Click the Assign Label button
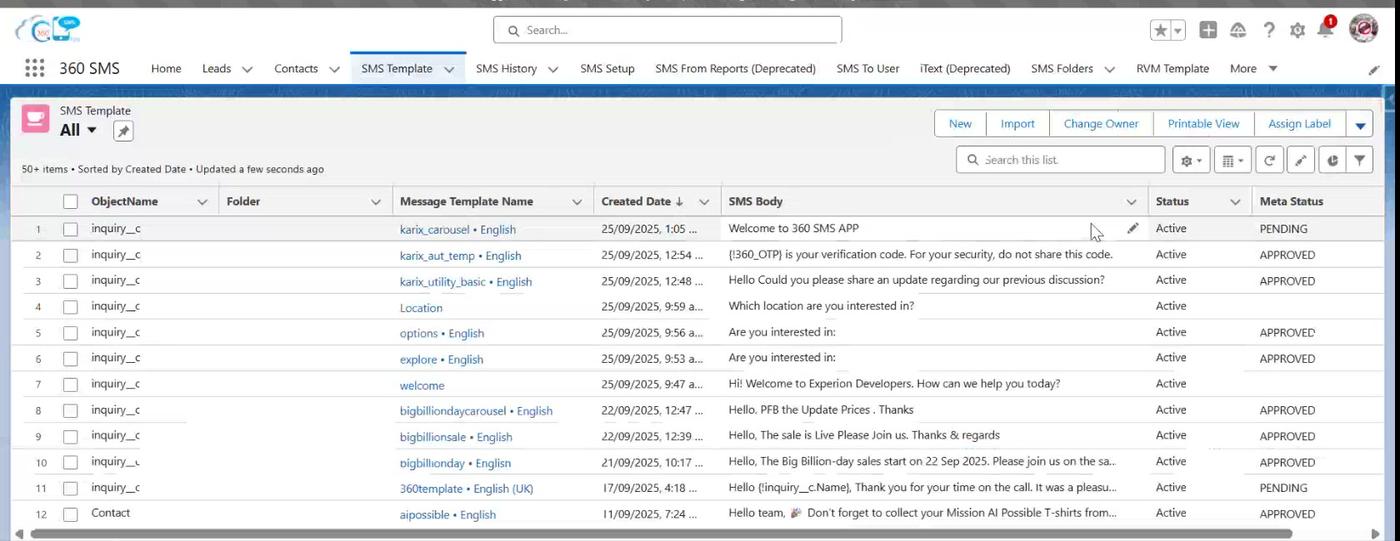Screen dimensions: 1400x541 (x=1299, y=124)
